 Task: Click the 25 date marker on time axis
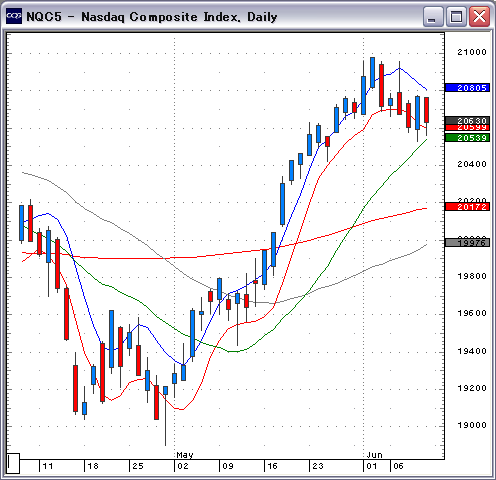point(138,466)
